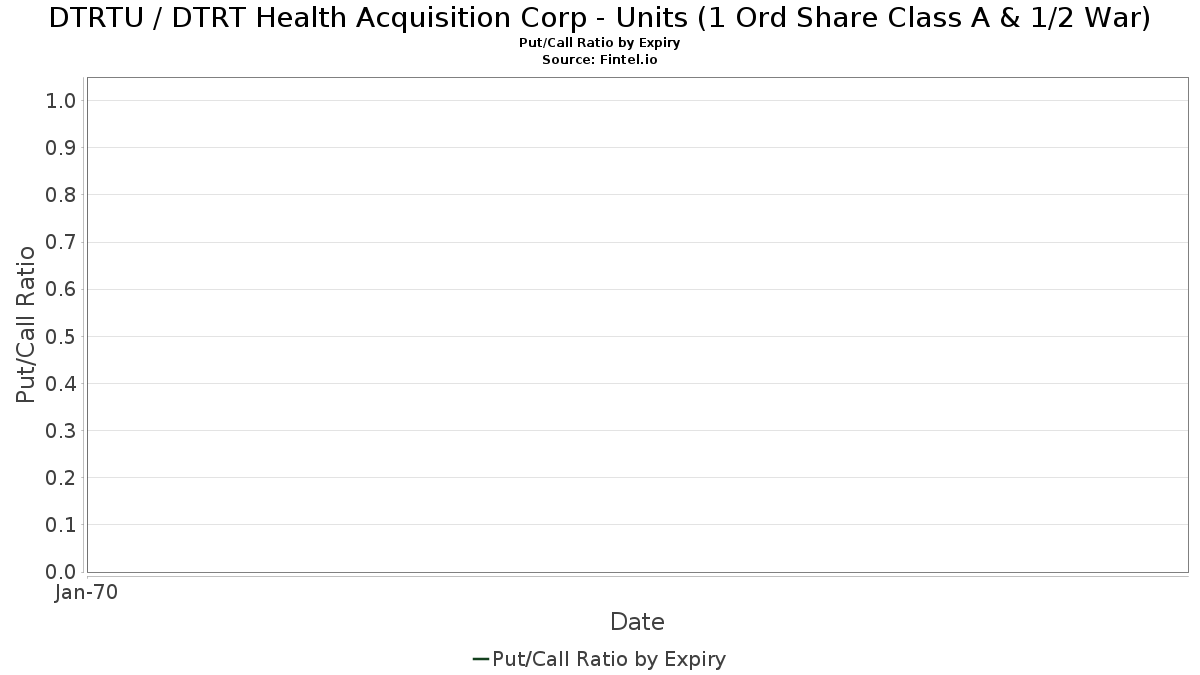Open the Source: Fintel.io text
This screenshot has width=1200, height=675.
(600, 60)
